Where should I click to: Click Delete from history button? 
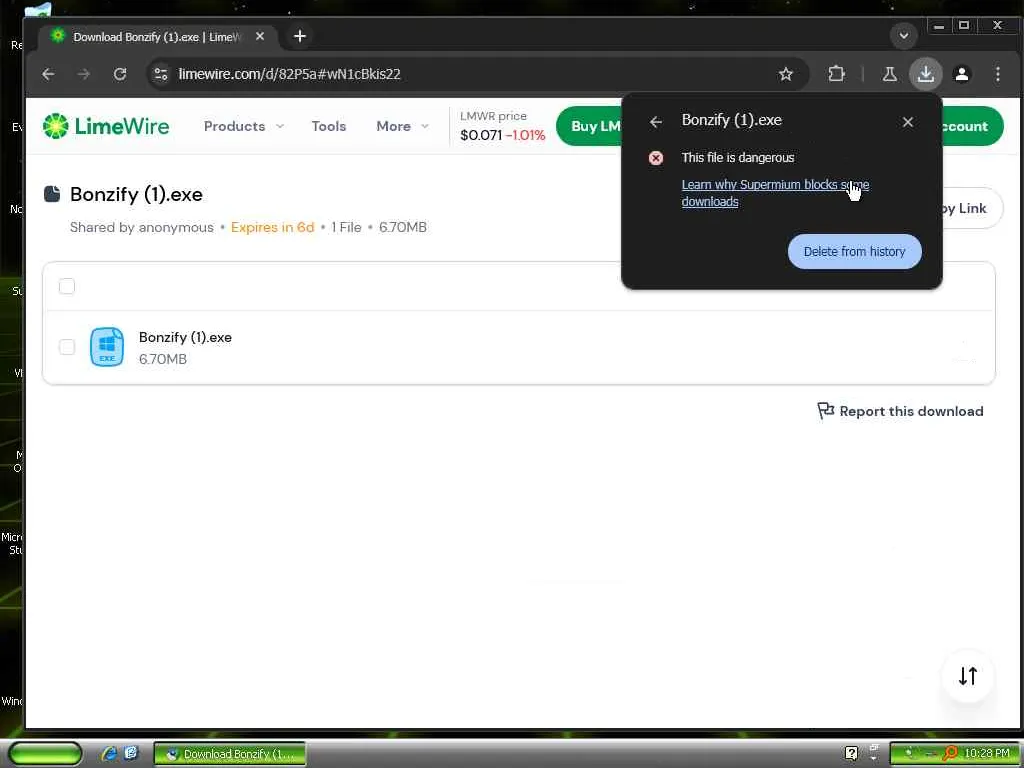click(x=854, y=251)
